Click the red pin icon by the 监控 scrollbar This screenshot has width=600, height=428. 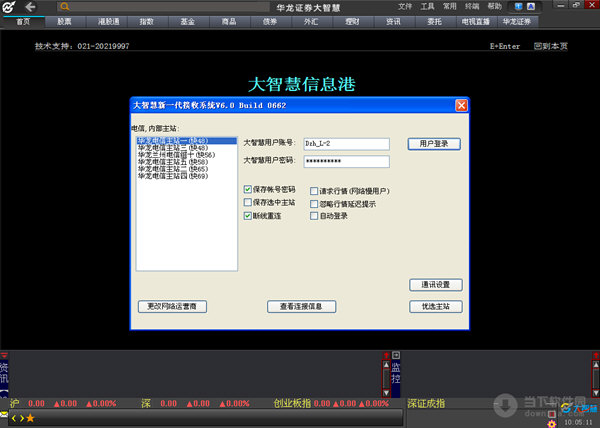[x=386, y=355]
